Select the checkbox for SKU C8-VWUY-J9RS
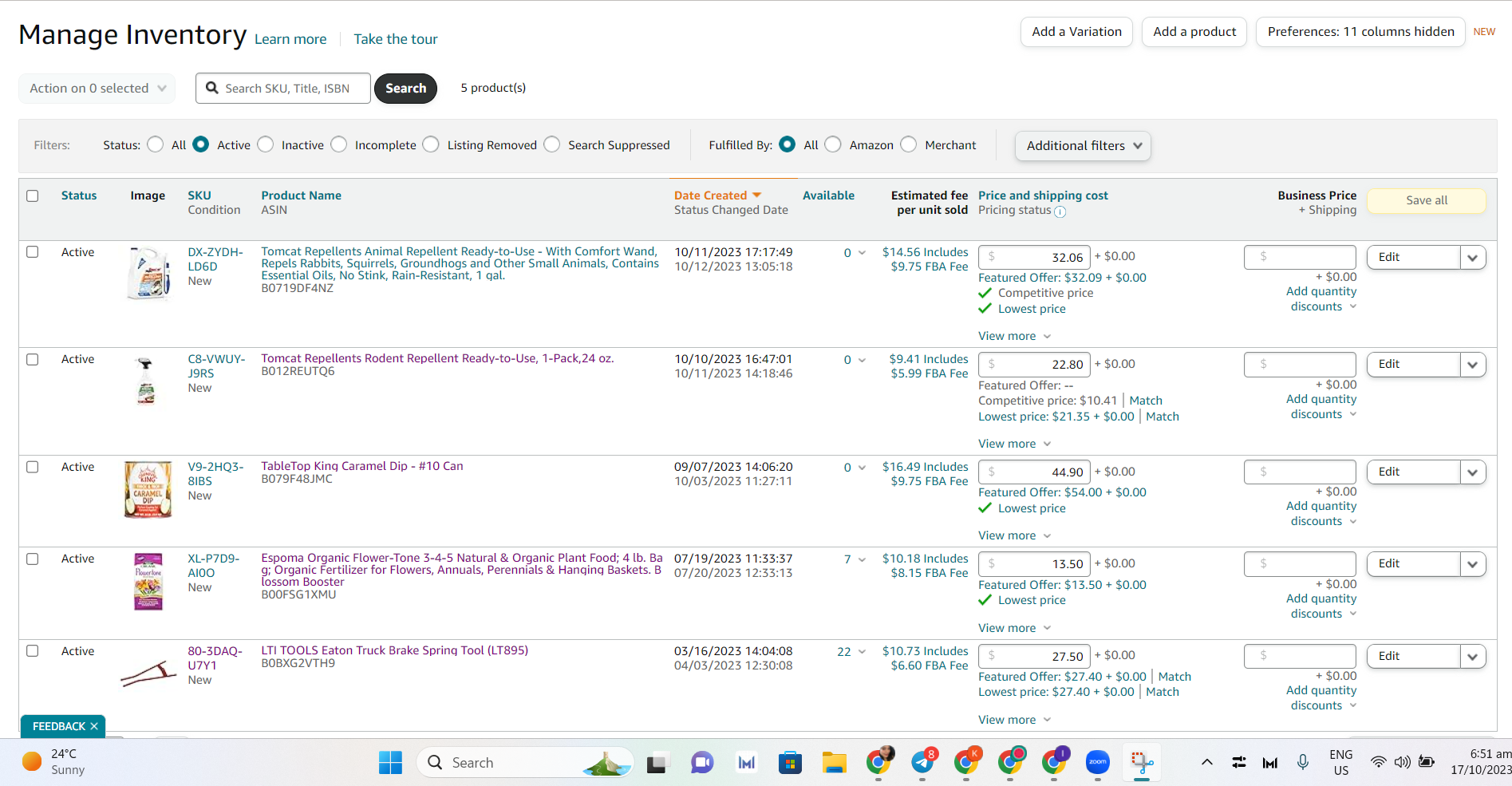 (x=33, y=359)
